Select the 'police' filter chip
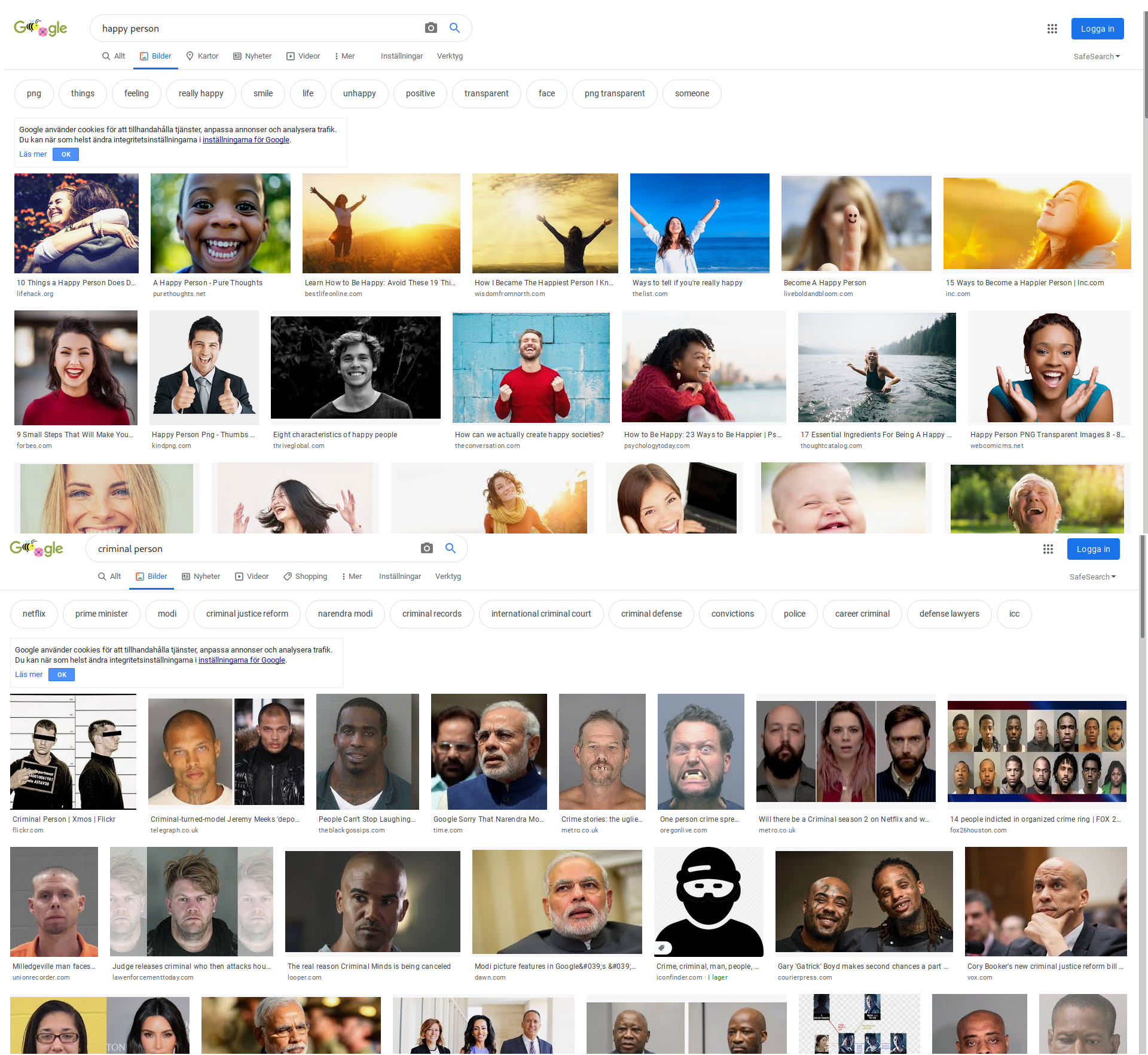This screenshot has height=1055, width=1148. coord(795,614)
